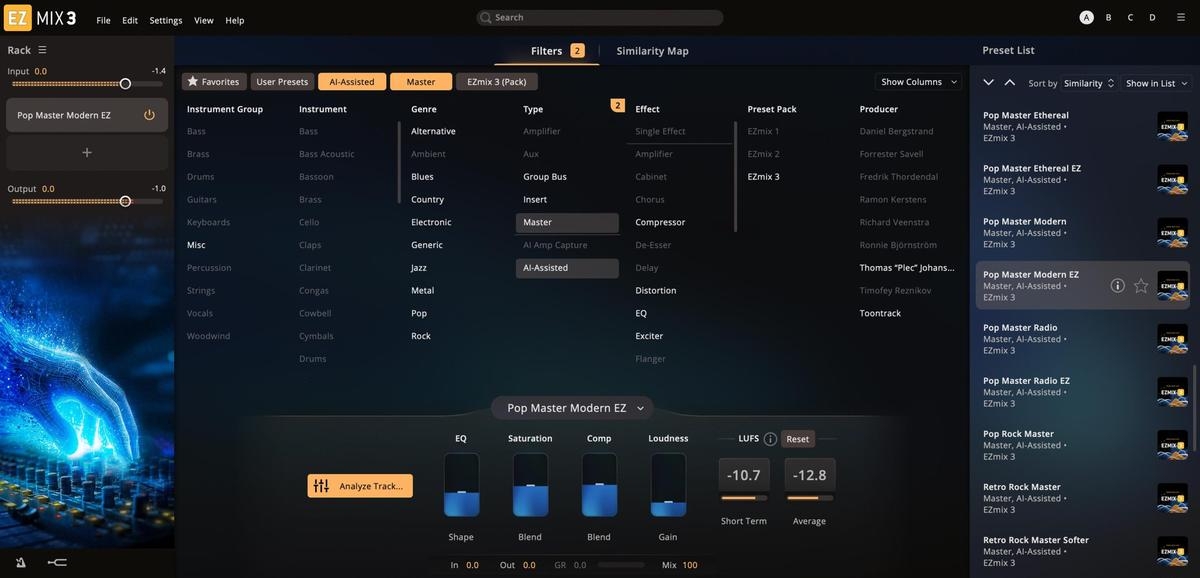Image resolution: width=1200 pixels, height=578 pixels.
Task: Show info for Pop Master Modern EZ preset
Action: point(1118,286)
